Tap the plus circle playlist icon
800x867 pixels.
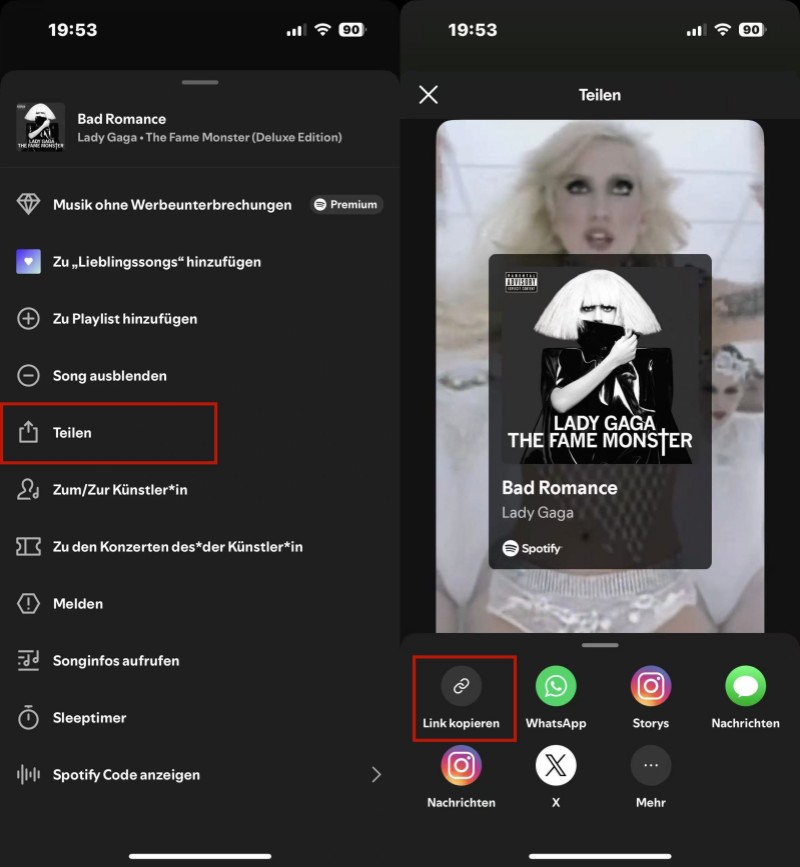[x=28, y=318]
